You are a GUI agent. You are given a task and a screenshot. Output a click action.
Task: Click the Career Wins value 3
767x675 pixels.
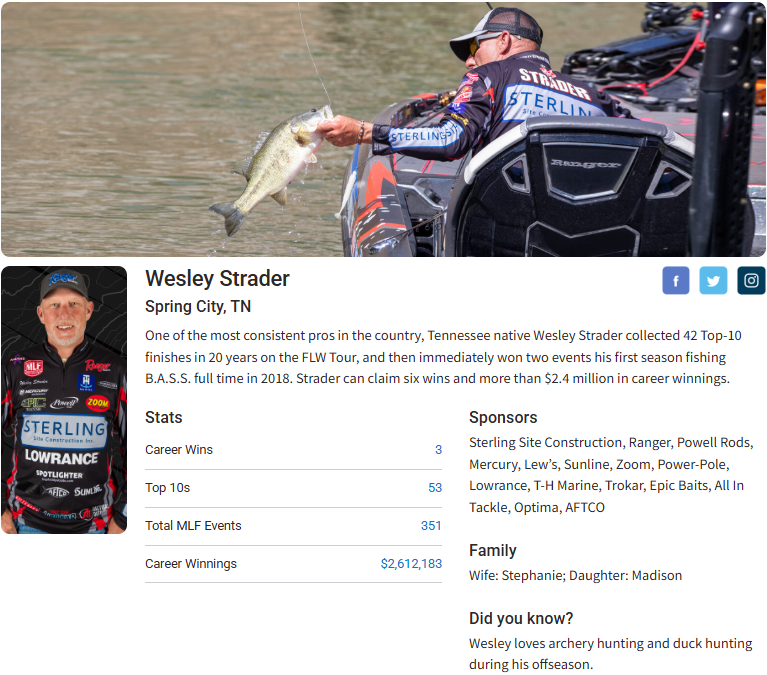[x=438, y=450]
